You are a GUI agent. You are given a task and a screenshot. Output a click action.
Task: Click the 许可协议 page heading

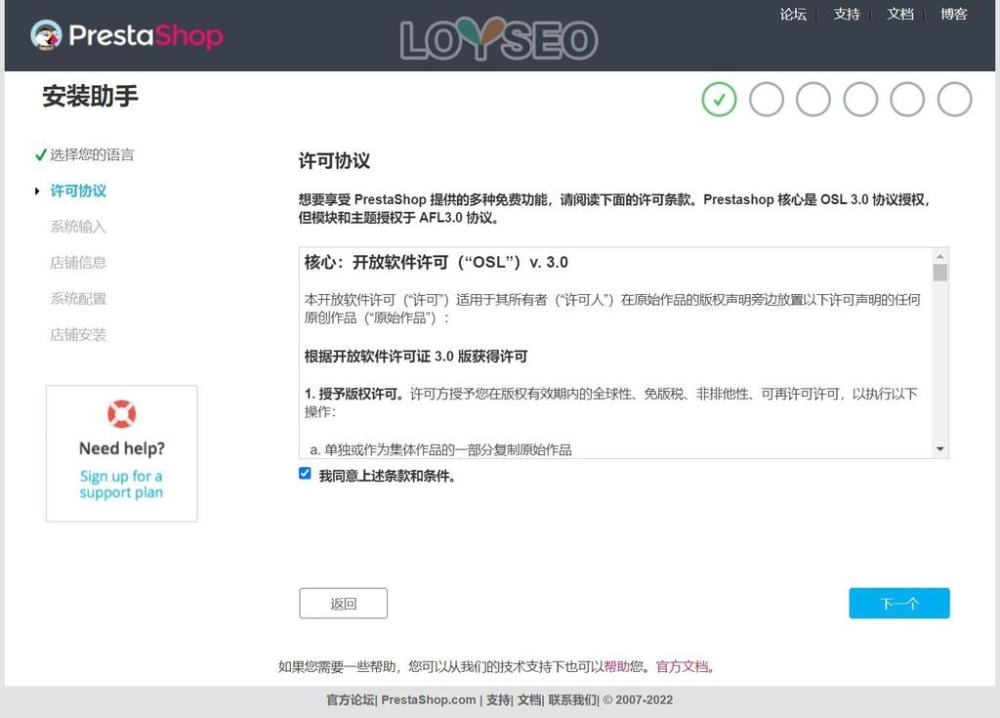point(334,161)
